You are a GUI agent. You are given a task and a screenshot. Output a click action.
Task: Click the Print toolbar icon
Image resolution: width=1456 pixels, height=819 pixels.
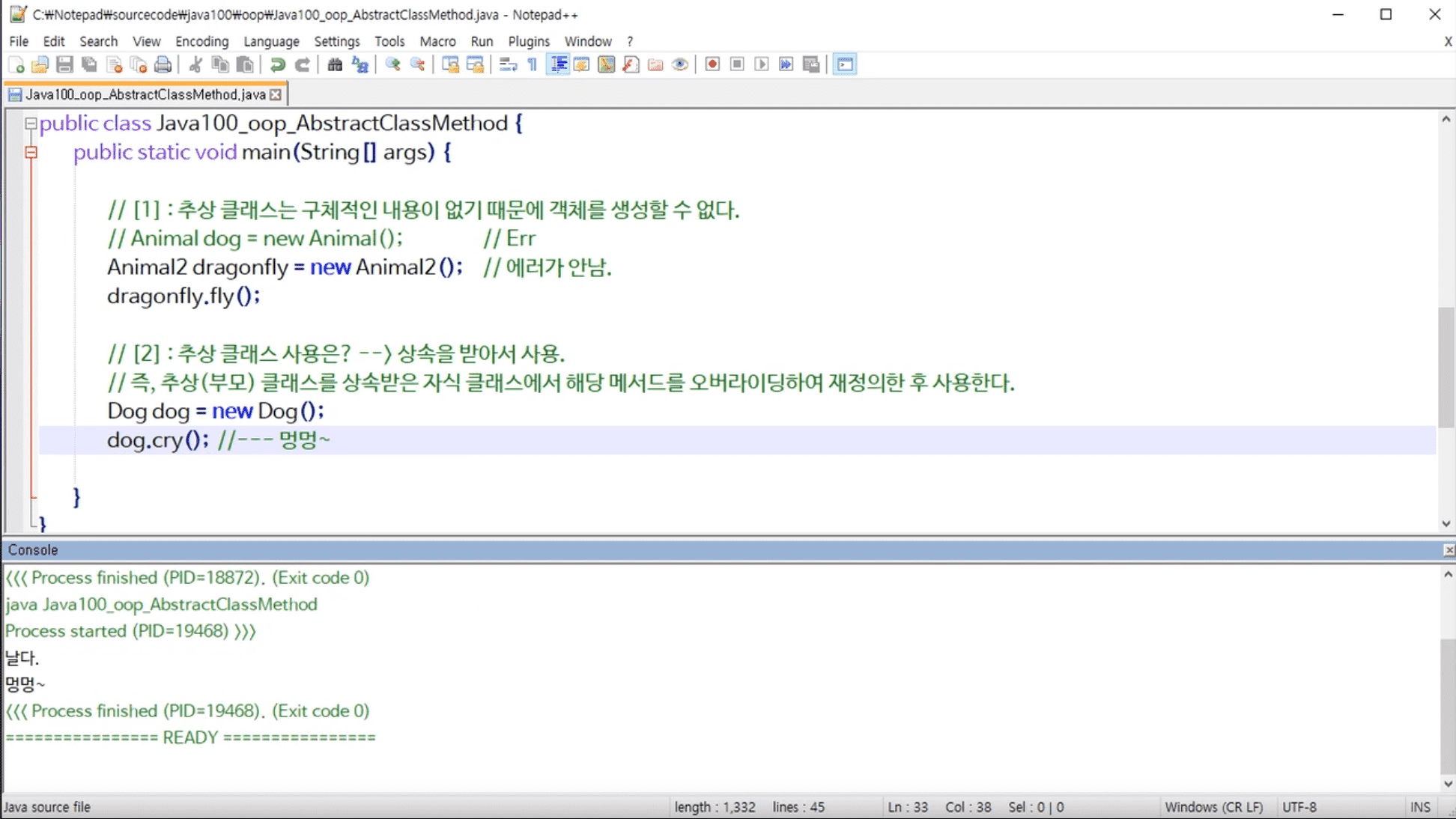(x=163, y=65)
